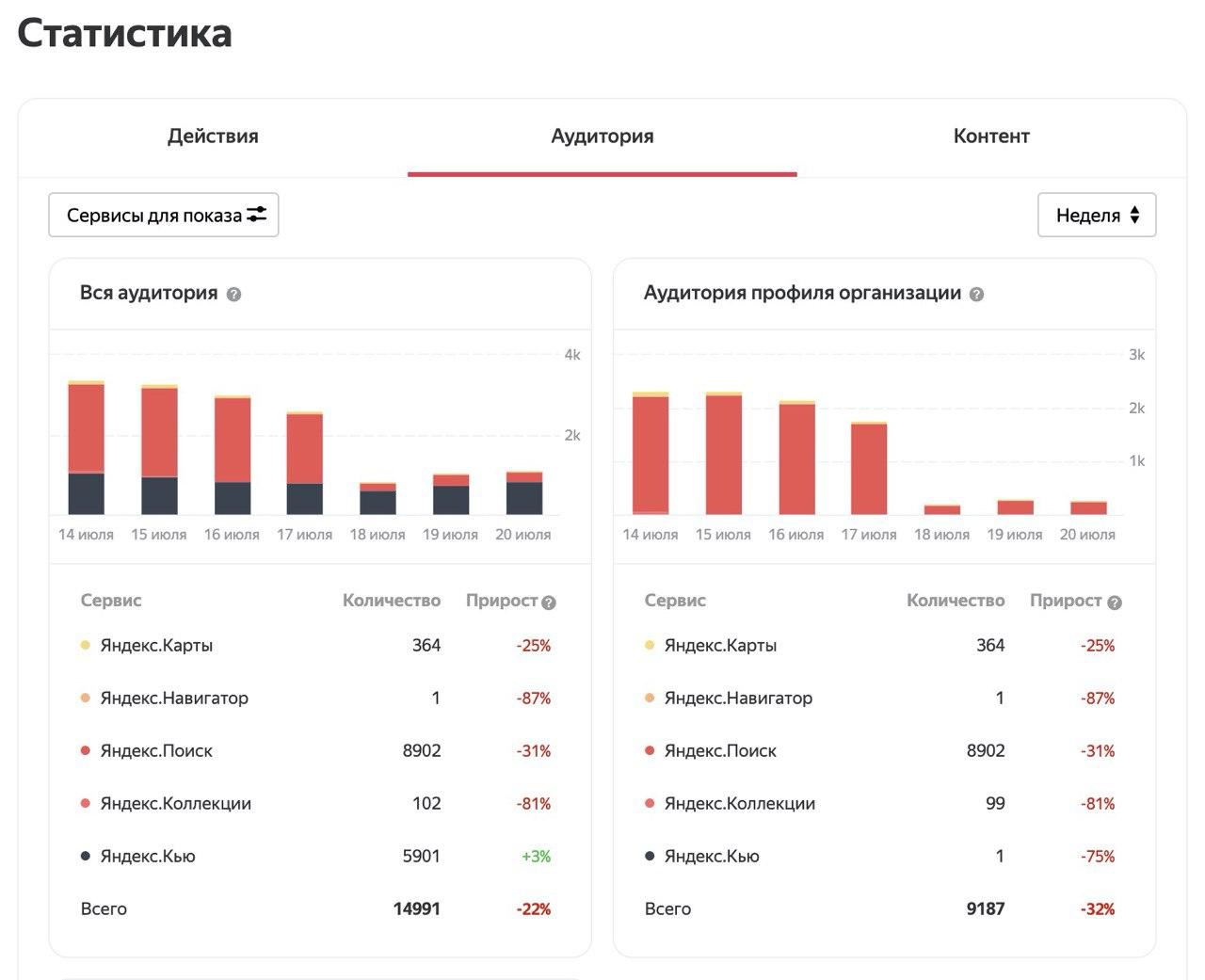Switch to the Действия tab
The height and width of the screenshot is (980, 1205).
[213, 137]
